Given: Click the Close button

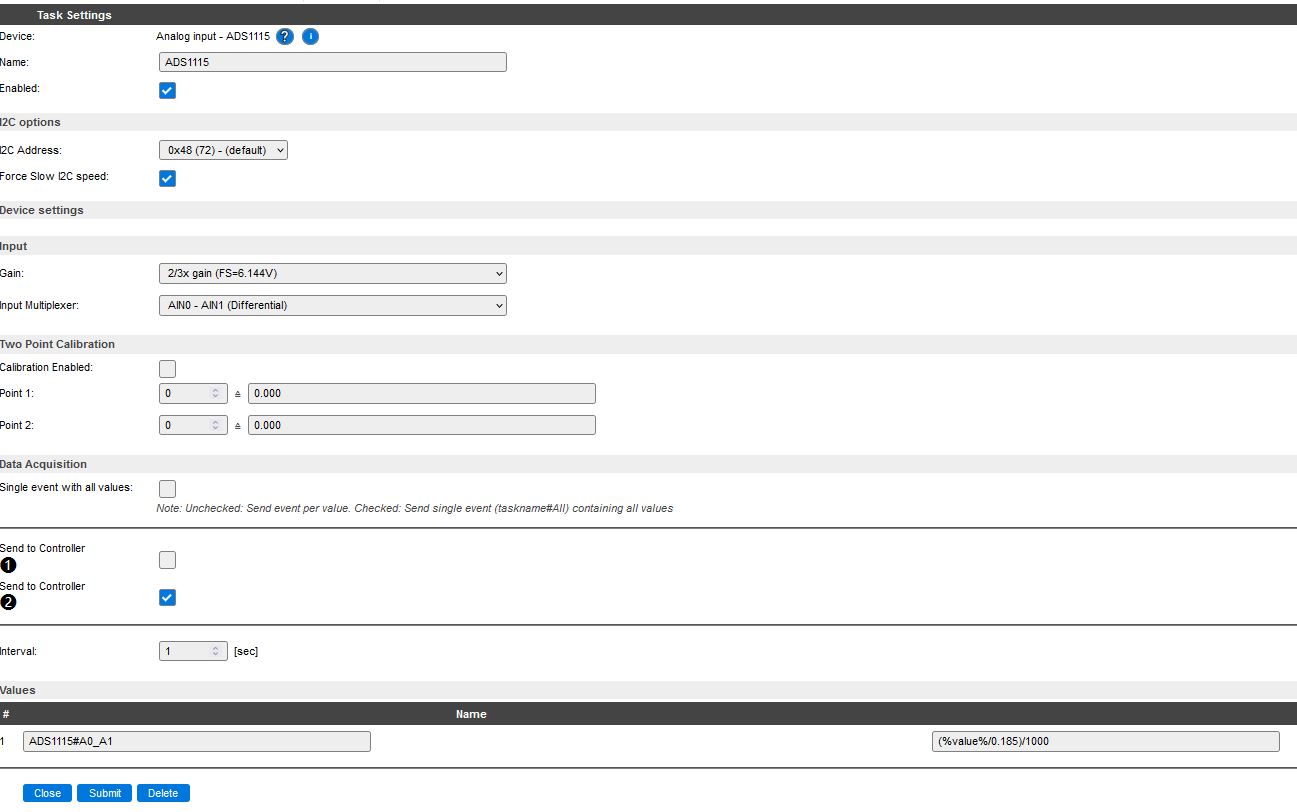Looking at the screenshot, I should tap(47, 793).
